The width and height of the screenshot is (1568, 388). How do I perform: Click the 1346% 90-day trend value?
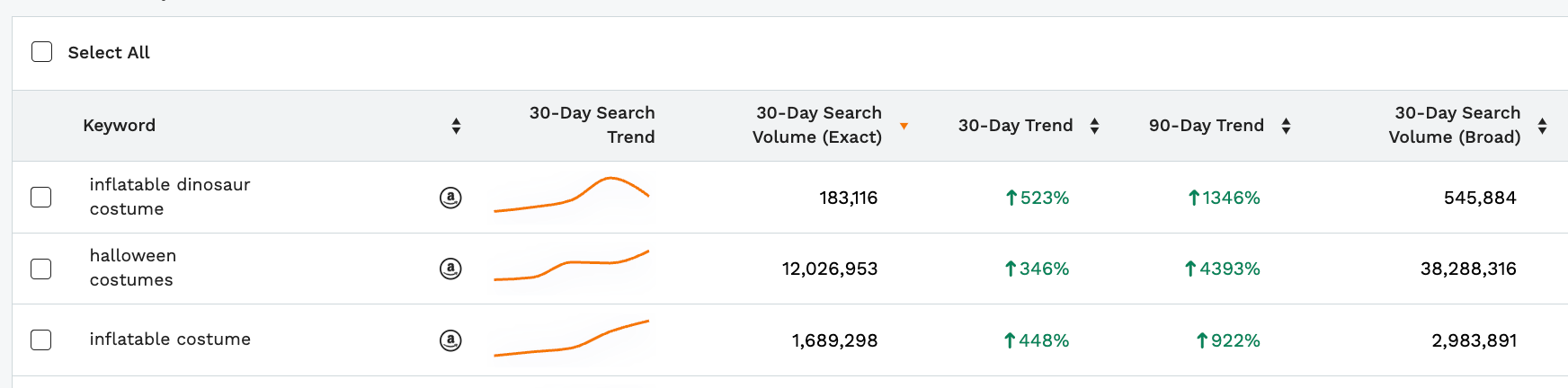tap(1224, 198)
